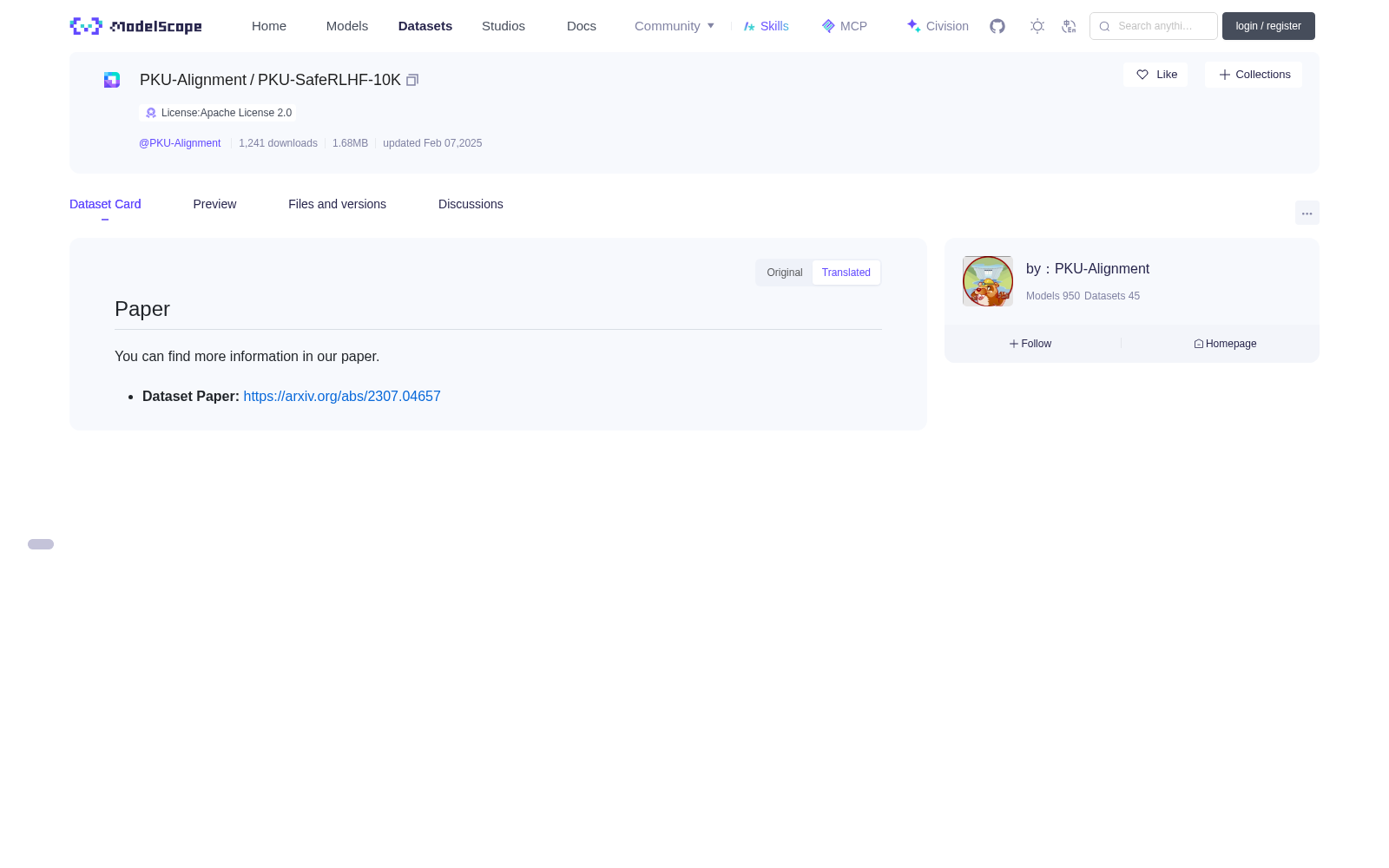The height and width of the screenshot is (868, 1389).
Task: Switch description to Original
Action: (785, 273)
